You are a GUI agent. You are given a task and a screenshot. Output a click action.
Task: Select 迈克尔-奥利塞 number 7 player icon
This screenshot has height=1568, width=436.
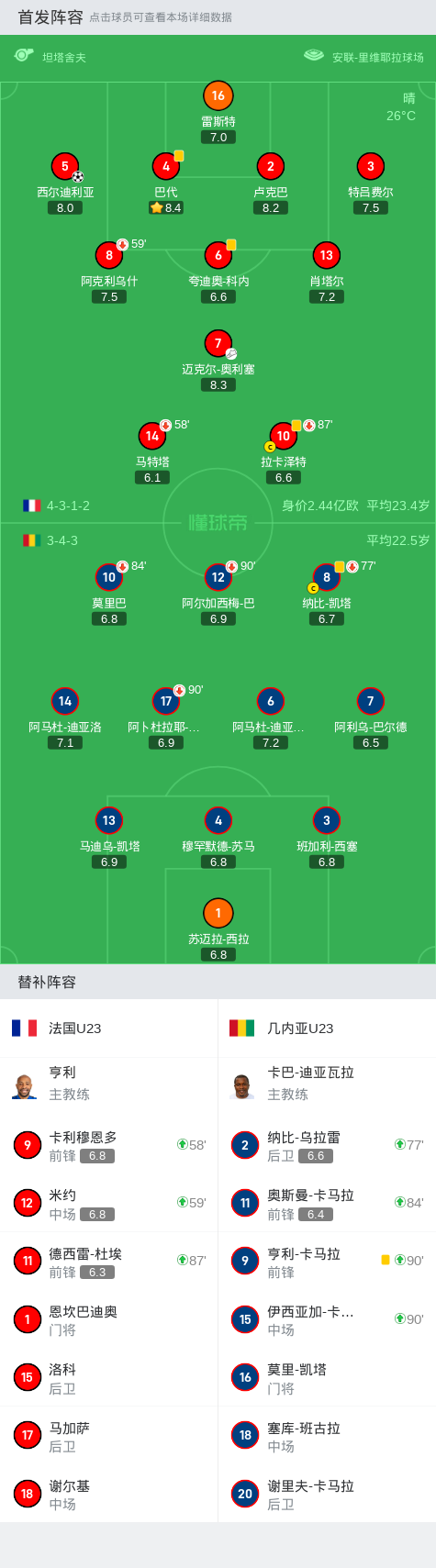pyautogui.click(x=218, y=343)
